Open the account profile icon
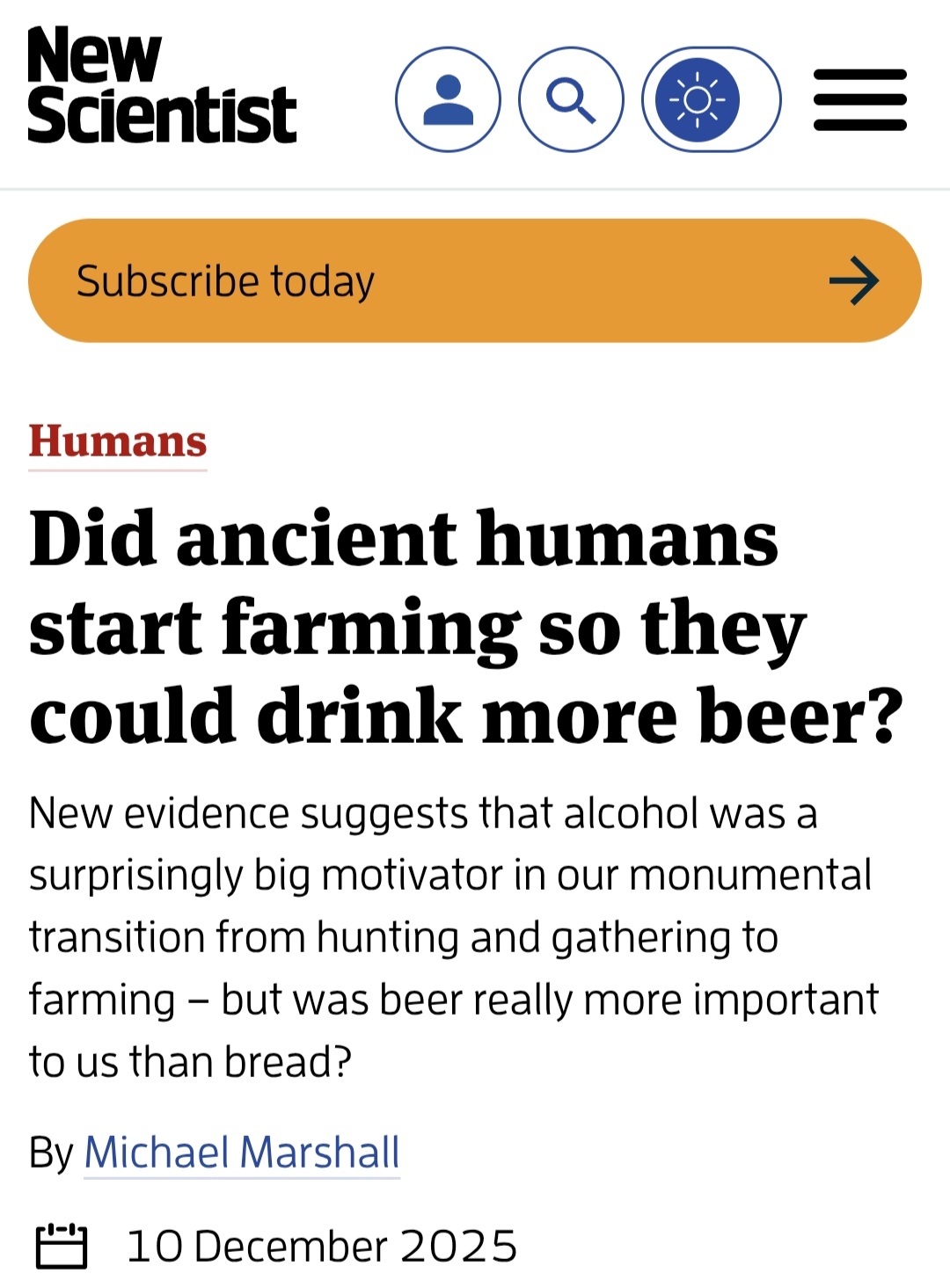This screenshot has width=950, height=1288. tap(448, 99)
